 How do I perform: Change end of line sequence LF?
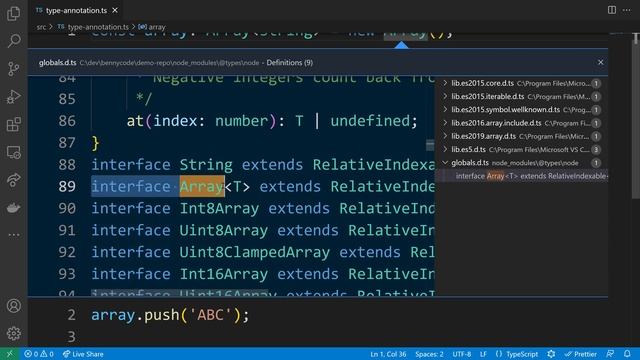click(483, 354)
